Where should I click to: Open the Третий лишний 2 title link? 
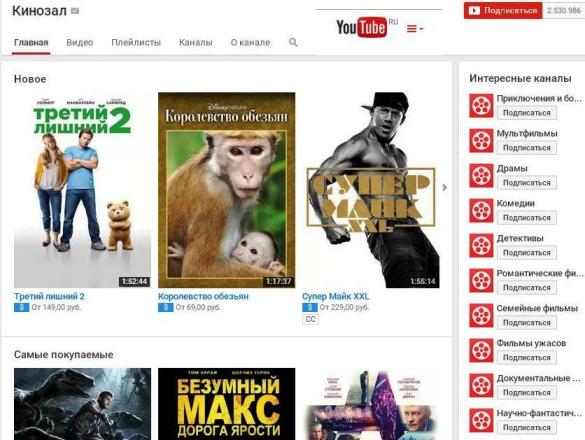pos(49,296)
